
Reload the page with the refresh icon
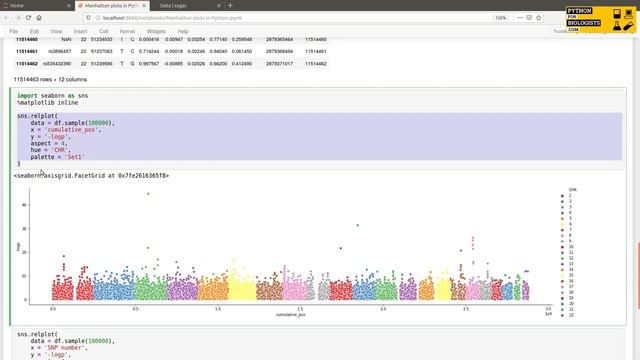click(28, 18)
